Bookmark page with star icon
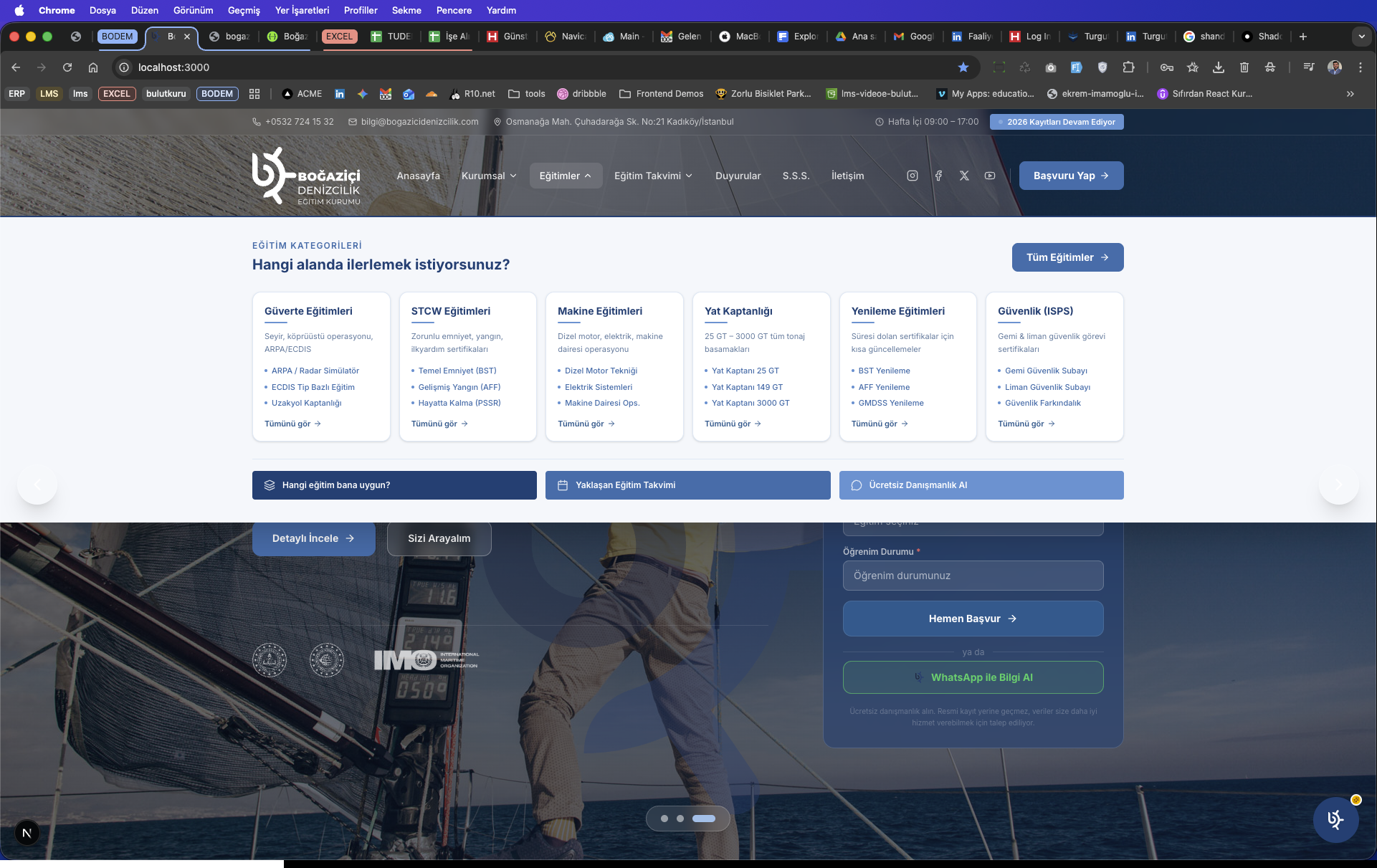The image size is (1377, 868). click(963, 67)
